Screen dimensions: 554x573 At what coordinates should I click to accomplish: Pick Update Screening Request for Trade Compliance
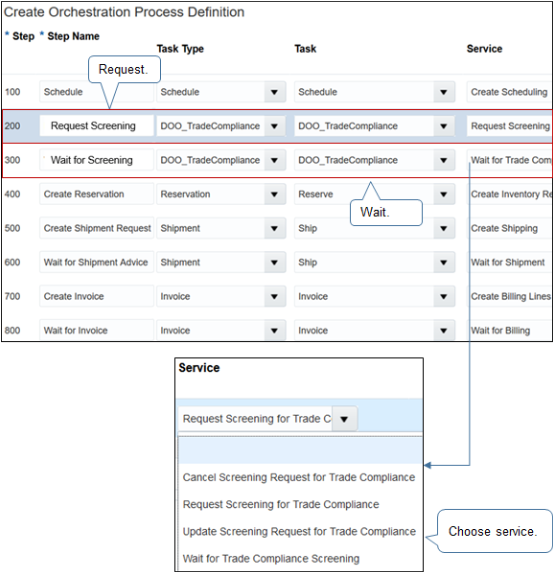click(x=299, y=531)
